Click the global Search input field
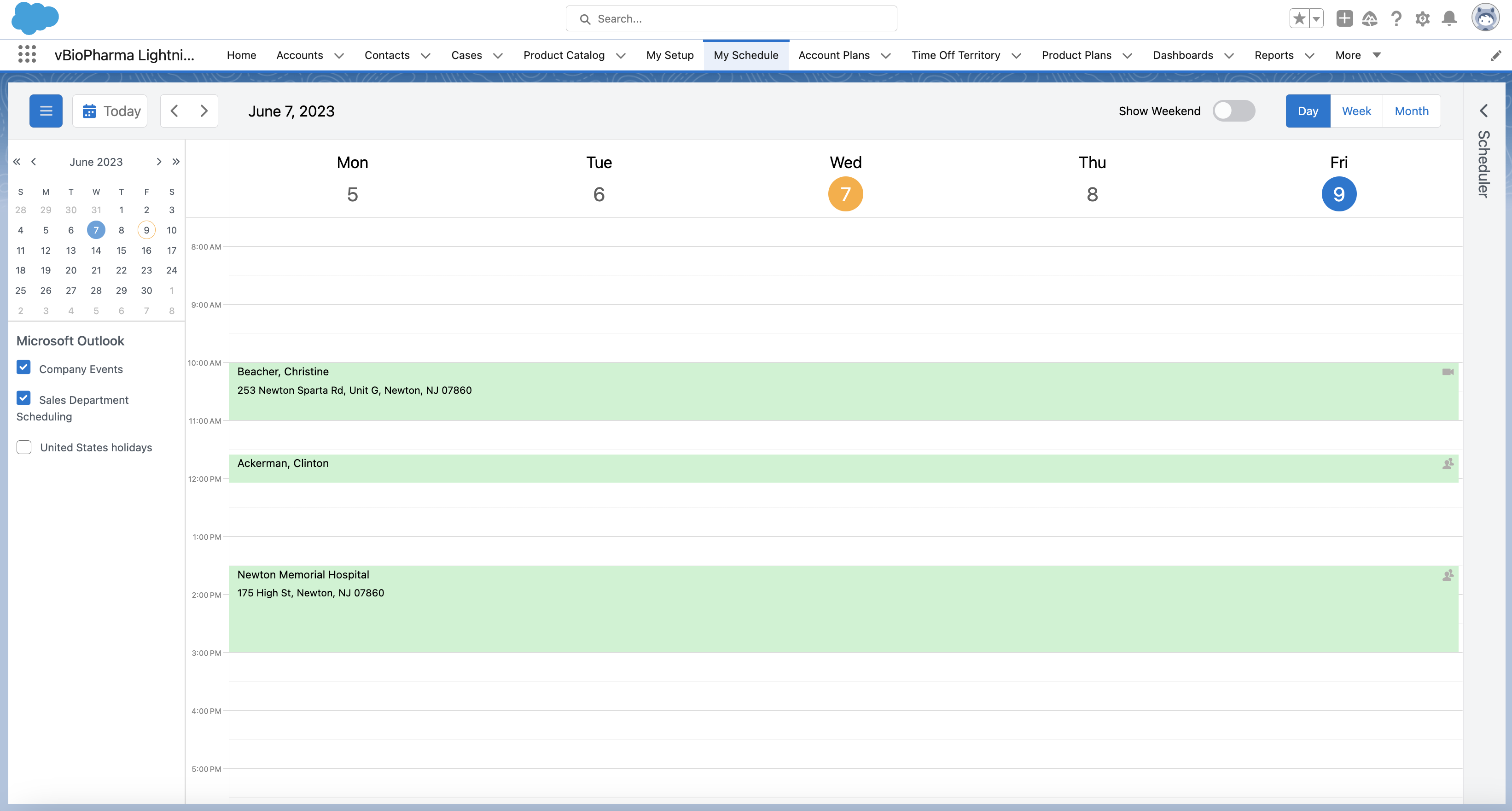 pyautogui.click(x=731, y=19)
